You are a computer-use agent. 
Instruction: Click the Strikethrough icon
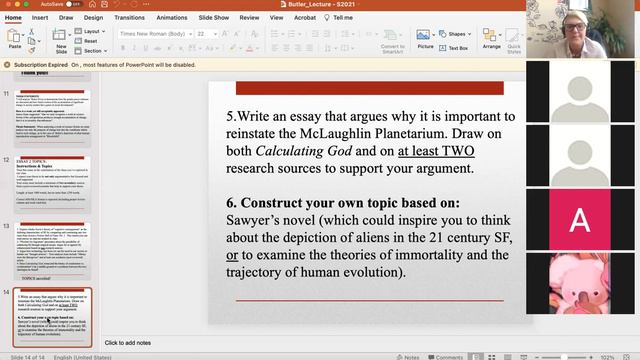click(158, 48)
